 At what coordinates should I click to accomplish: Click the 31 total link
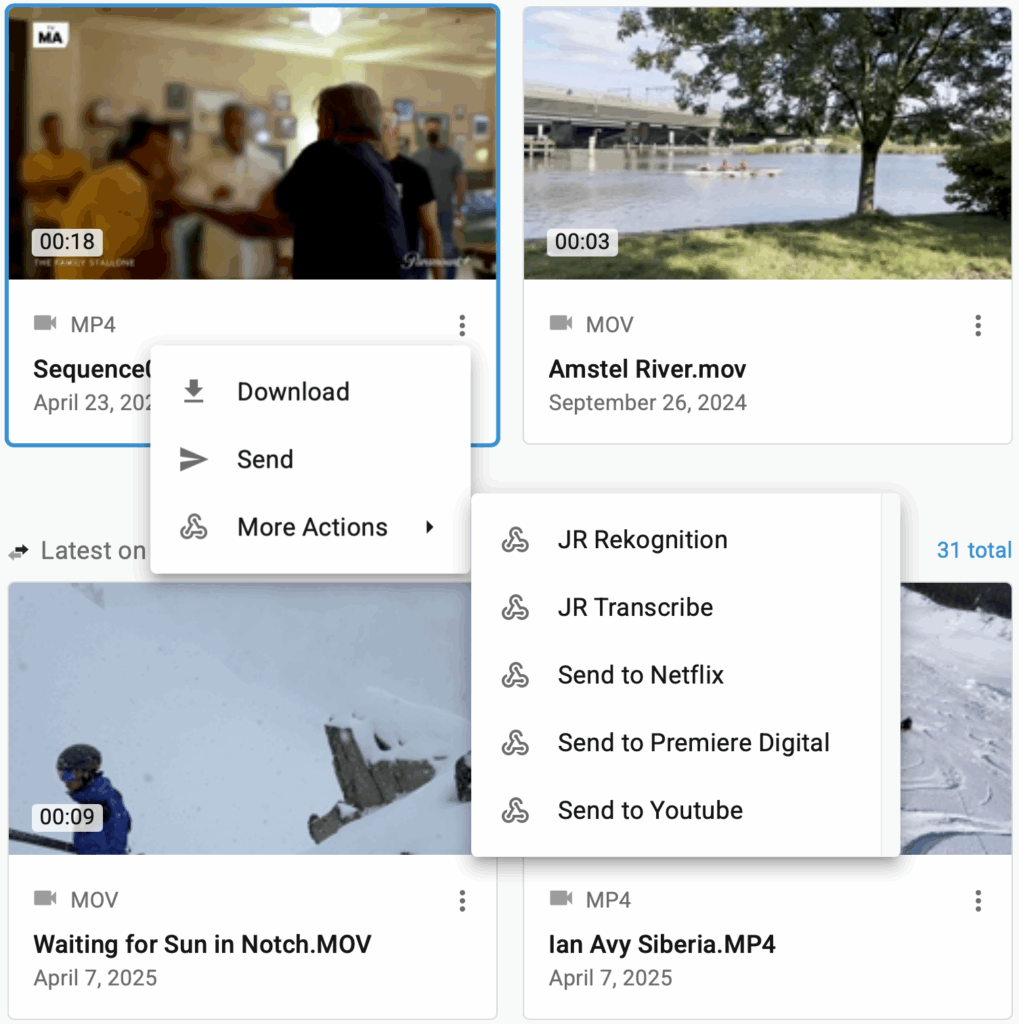pyautogui.click(x=973, y=550)
